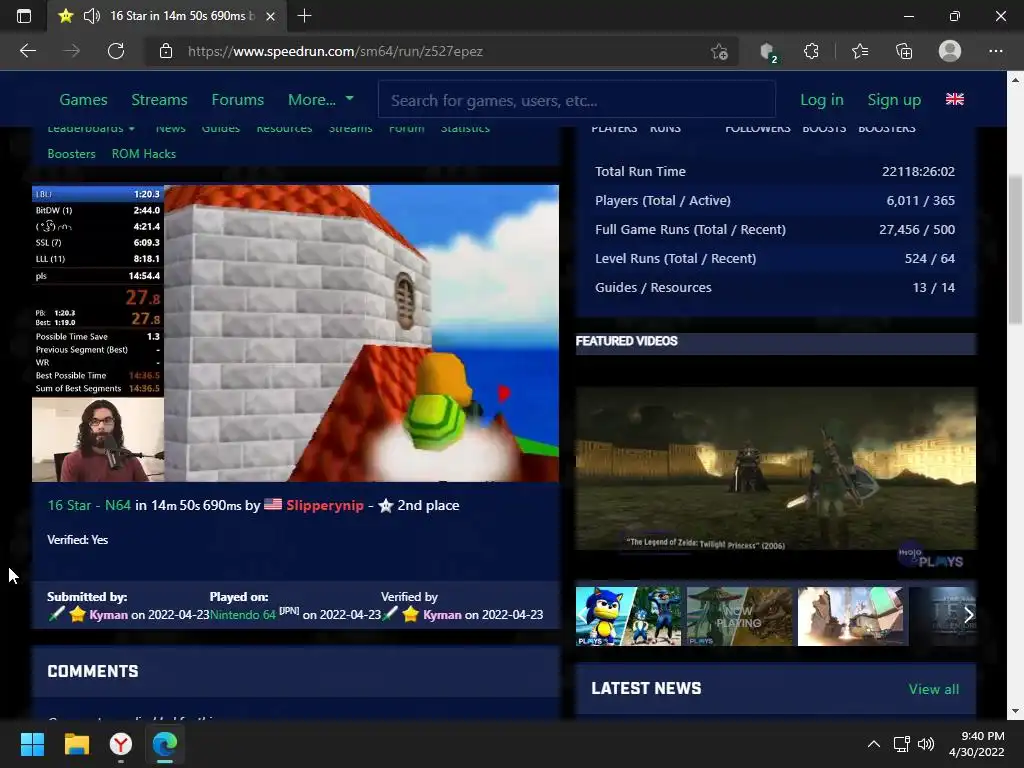The height and width of the screenshot is (768, 1024).
Task: Open the browser profile avatar
Action: click(950, 51)
